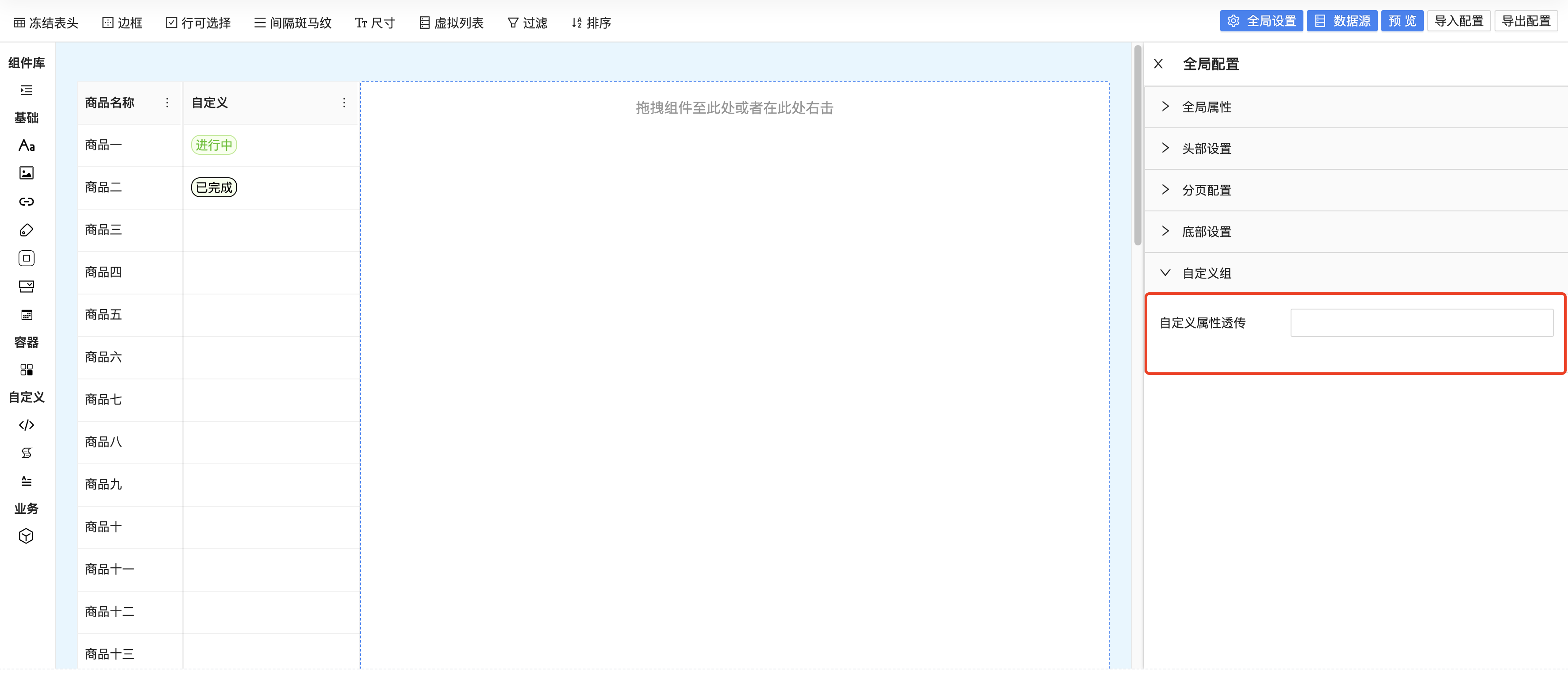Select the business cube component icon
The height and width of the screenshot is (673, 1568).
click(x=26, y=536)
